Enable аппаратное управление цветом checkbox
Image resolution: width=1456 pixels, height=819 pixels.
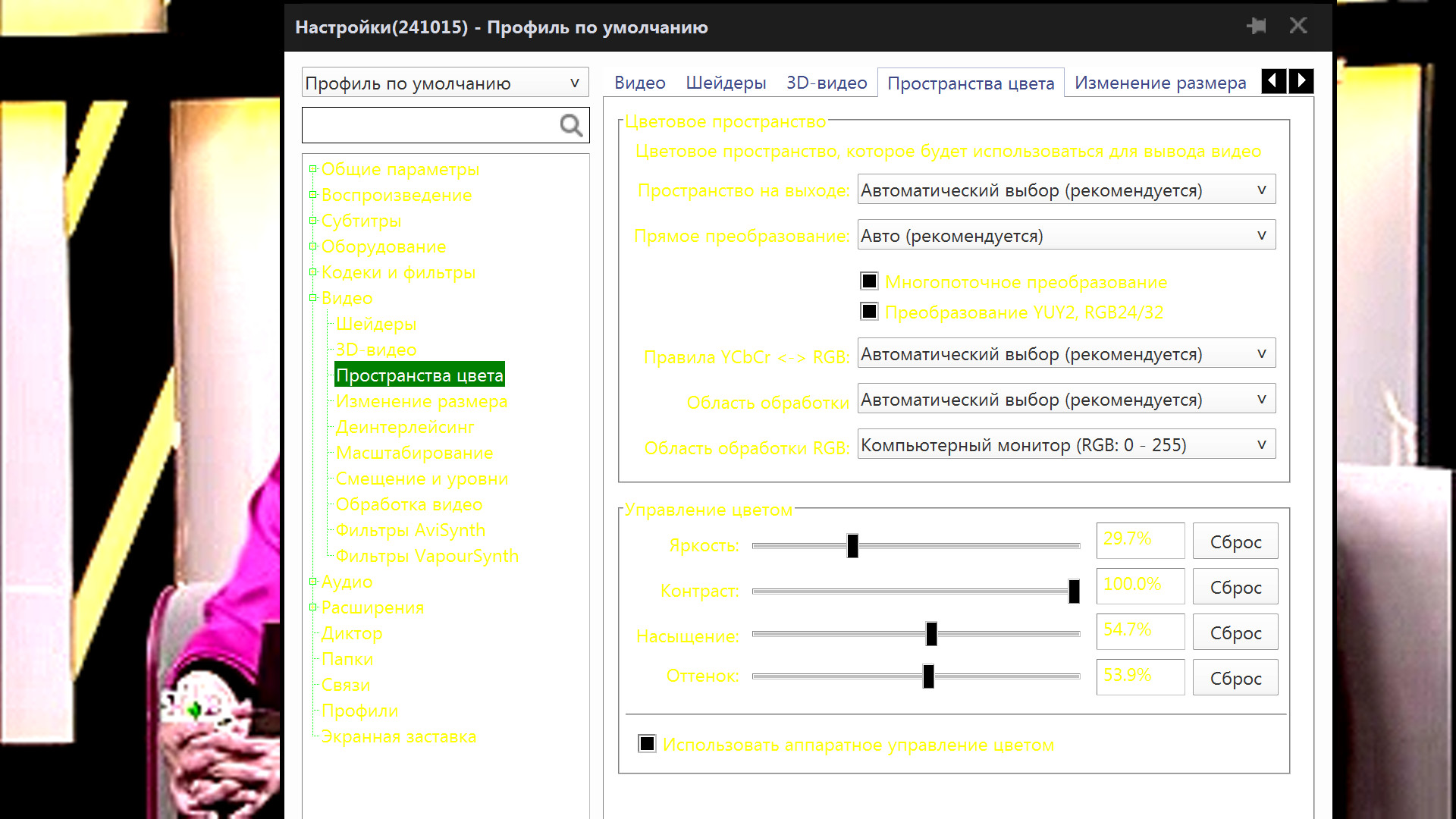tap(647, 744)
